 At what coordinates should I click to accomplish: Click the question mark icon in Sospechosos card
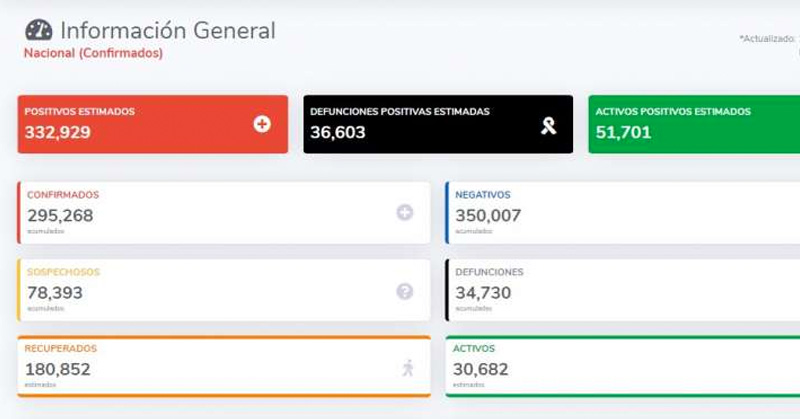[405, 291]
